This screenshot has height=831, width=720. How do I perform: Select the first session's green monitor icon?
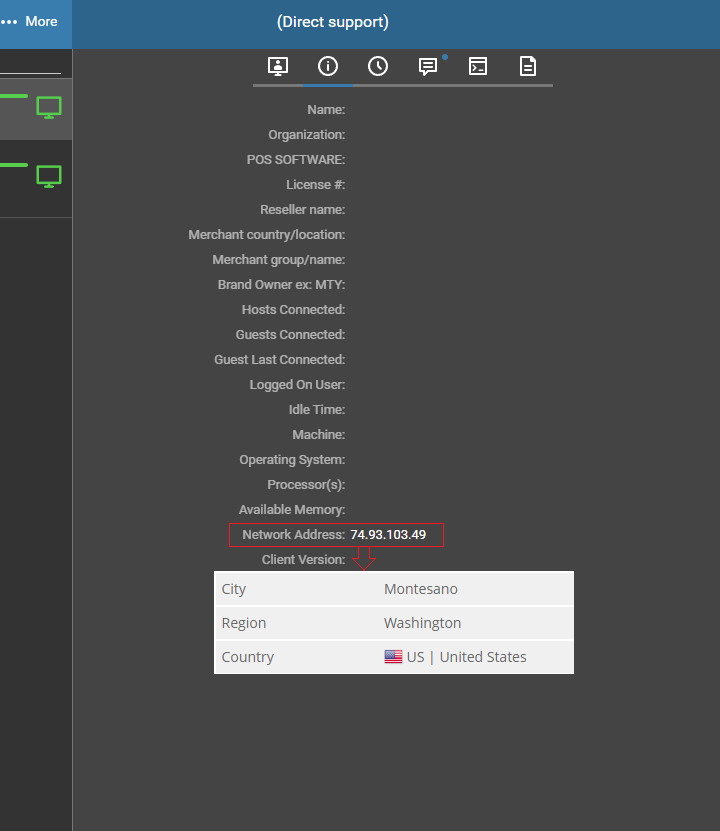pos(49,108)
